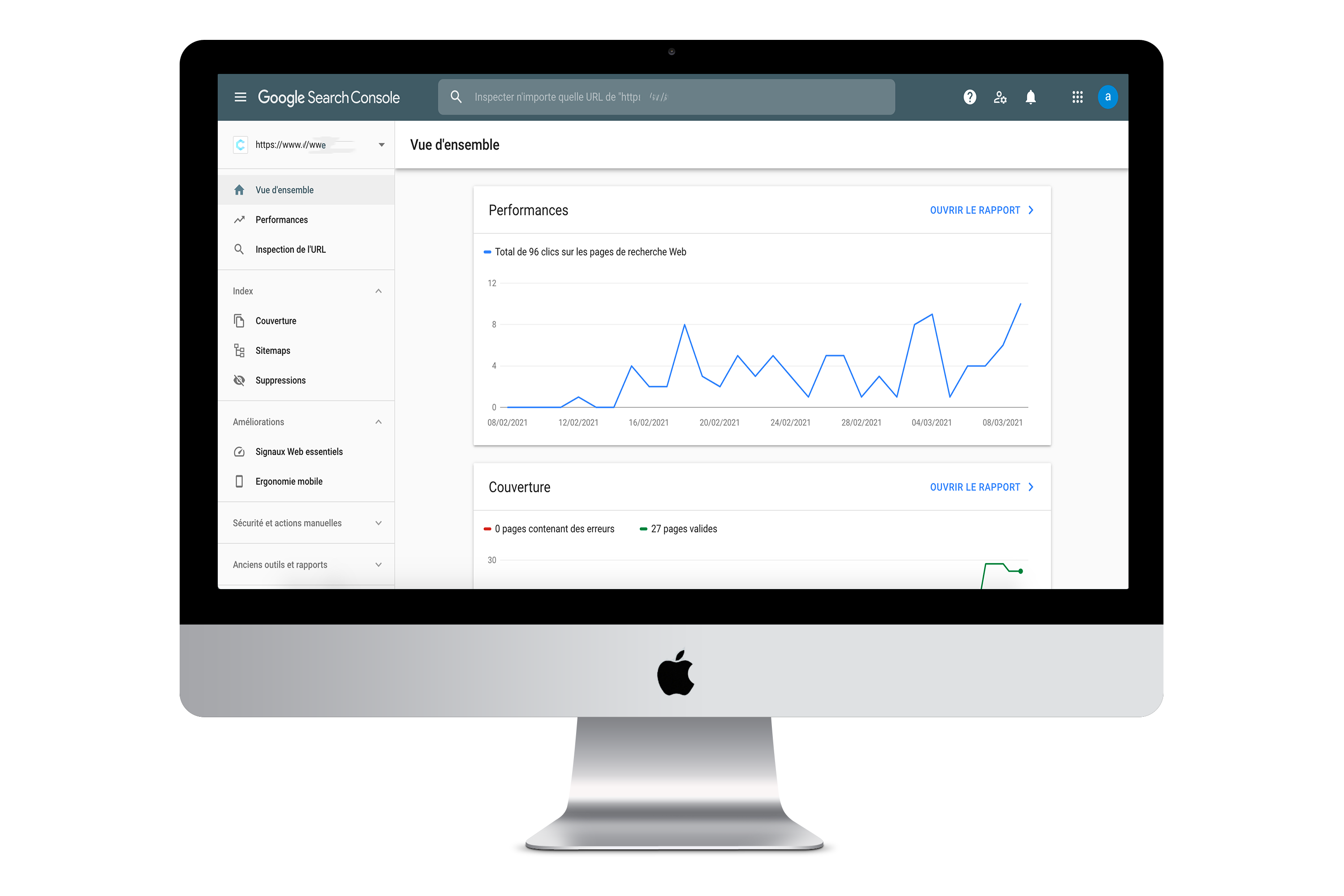Toggle the Améliorations section collapse arrow
The image size is (1344, 896).
[378, 421]
